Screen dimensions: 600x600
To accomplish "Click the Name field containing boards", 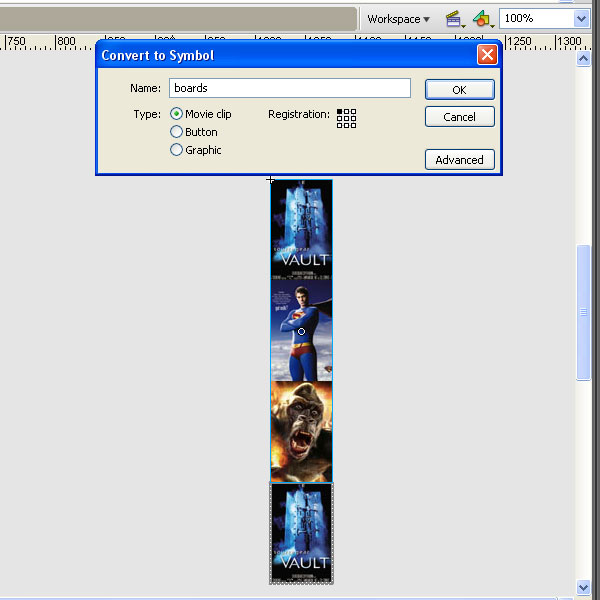I will [290, 88].
